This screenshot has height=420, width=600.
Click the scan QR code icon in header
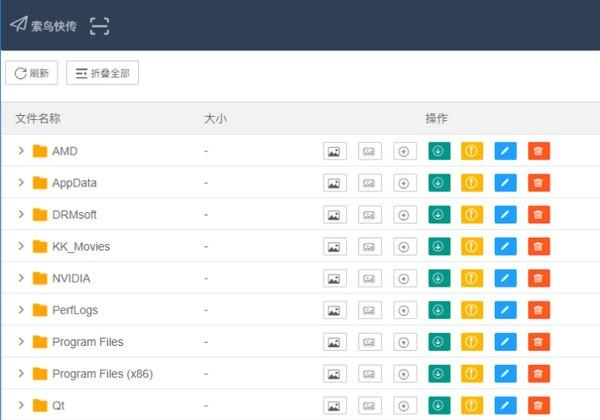99,26
